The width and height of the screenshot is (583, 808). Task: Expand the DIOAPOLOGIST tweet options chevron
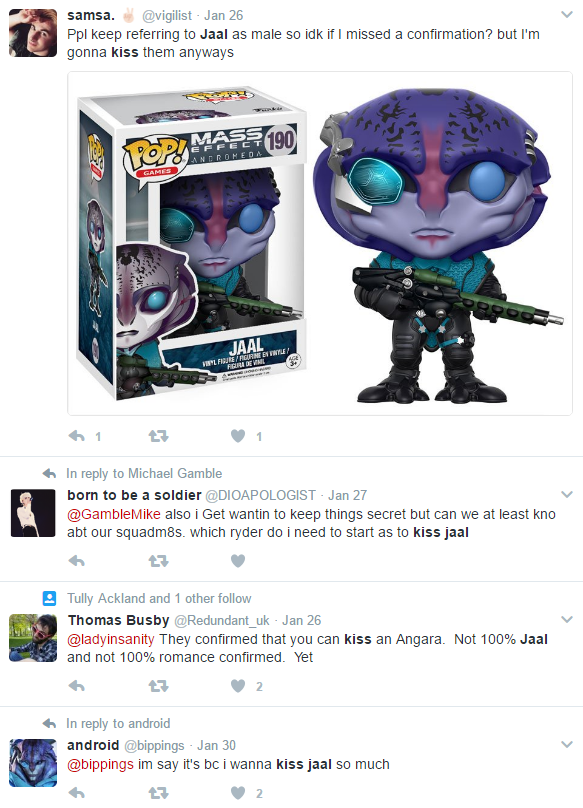click(x=567, y=495)
